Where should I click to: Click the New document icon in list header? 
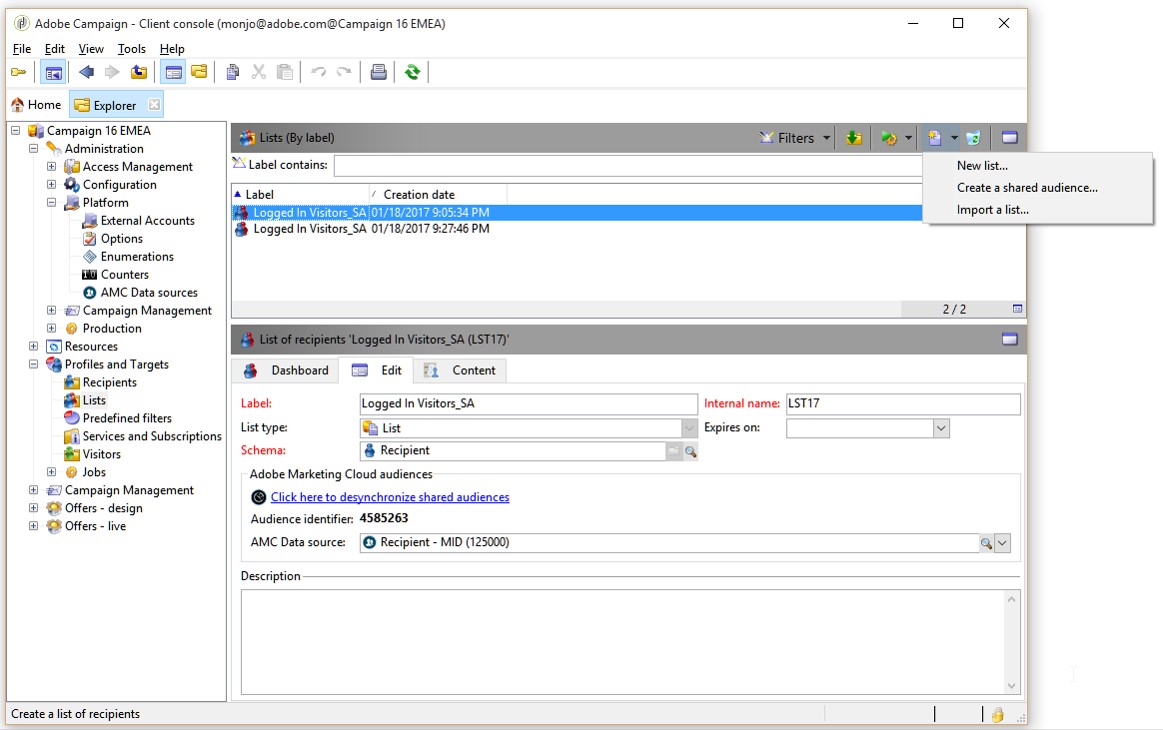coord(935,138)
